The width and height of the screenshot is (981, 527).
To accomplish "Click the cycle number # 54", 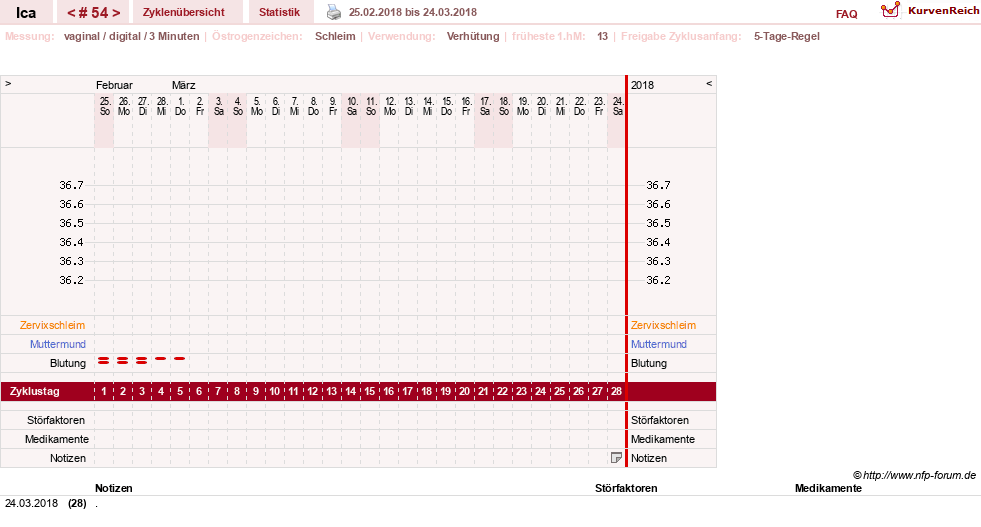I will coord(93,13).
